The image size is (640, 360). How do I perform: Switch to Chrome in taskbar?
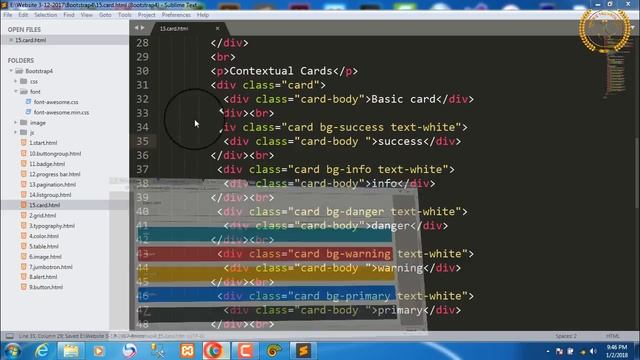(215, 351)
